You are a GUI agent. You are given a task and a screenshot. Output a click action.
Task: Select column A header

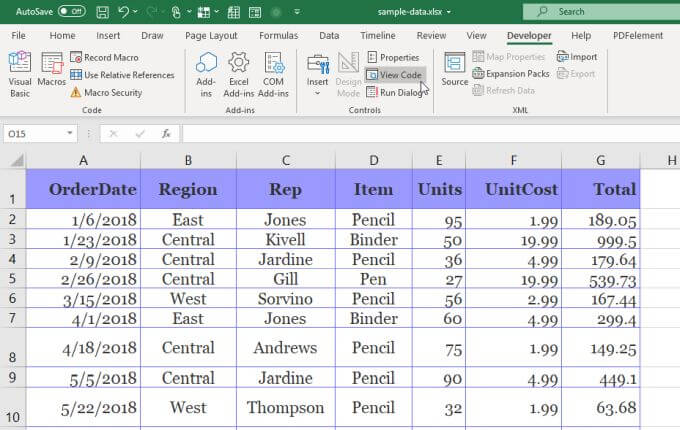tap(83, 160)
